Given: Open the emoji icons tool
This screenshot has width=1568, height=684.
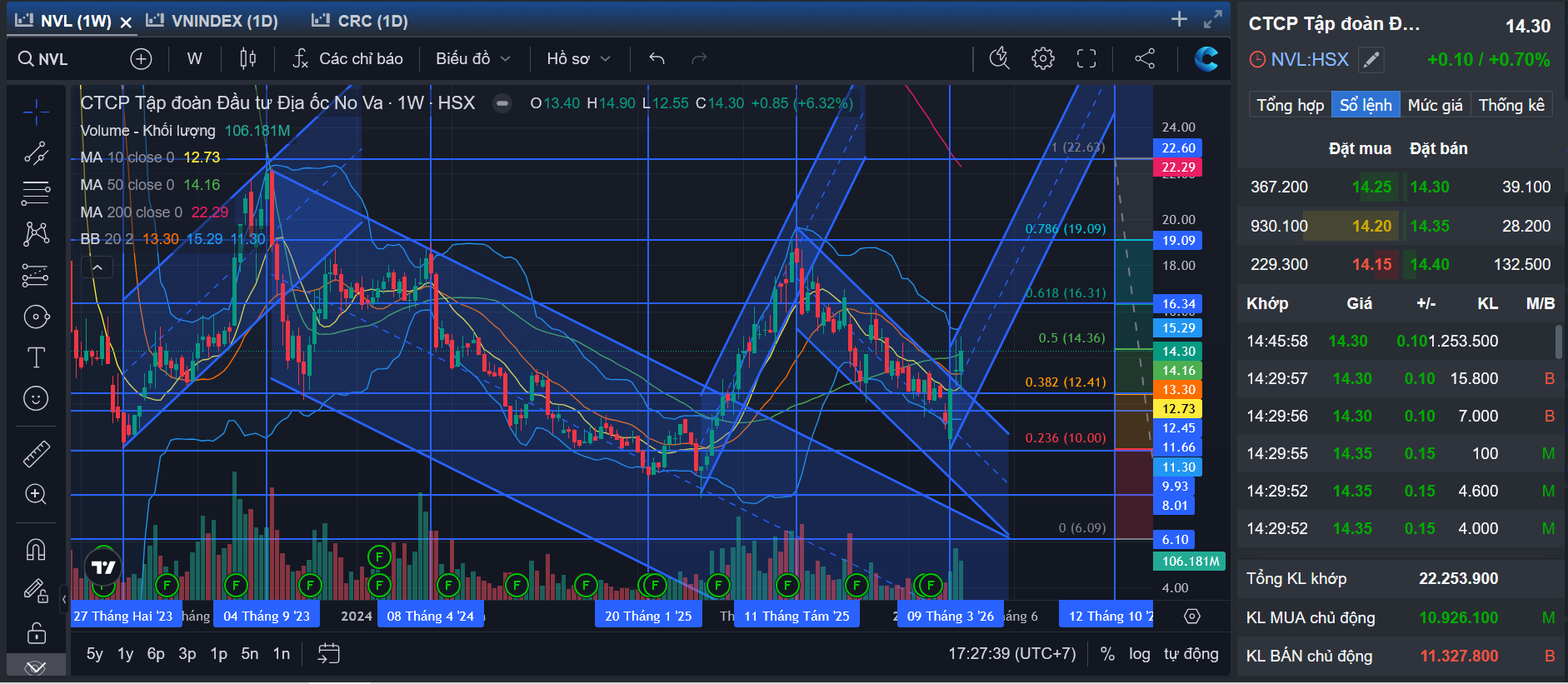Looking at the screenshot, I should pyautogui.click(x=36, y=398).
